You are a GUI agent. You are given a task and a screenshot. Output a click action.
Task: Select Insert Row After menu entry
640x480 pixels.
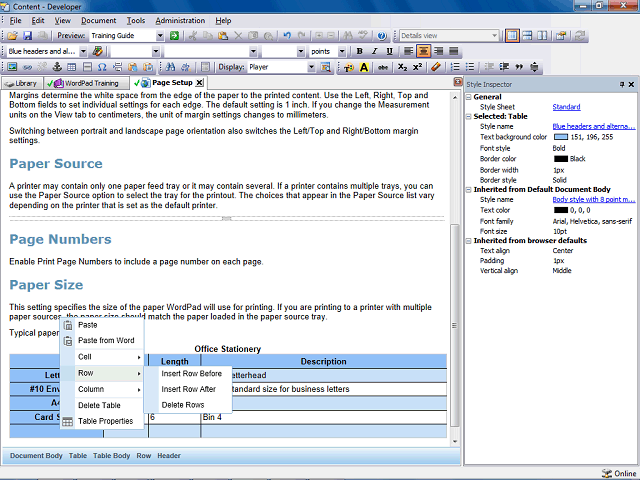(188, 389)
